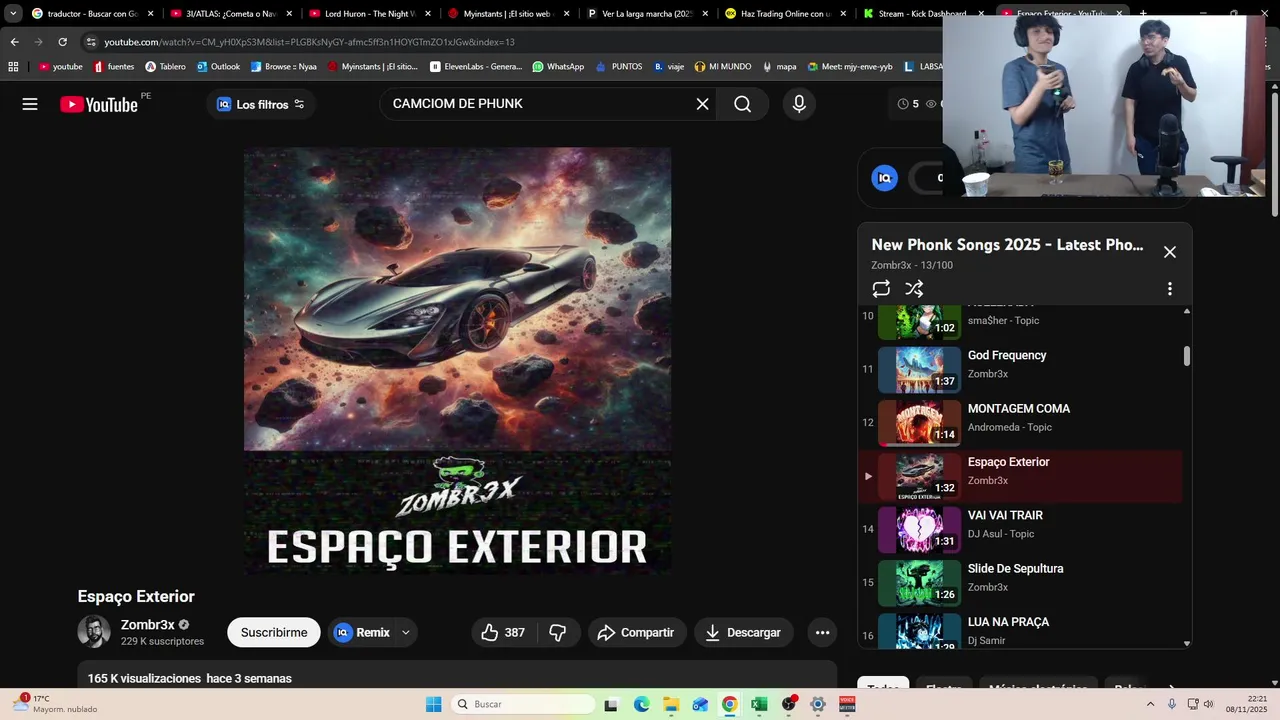
Task: Switch to the Myinstants tab
Action: 508,14
